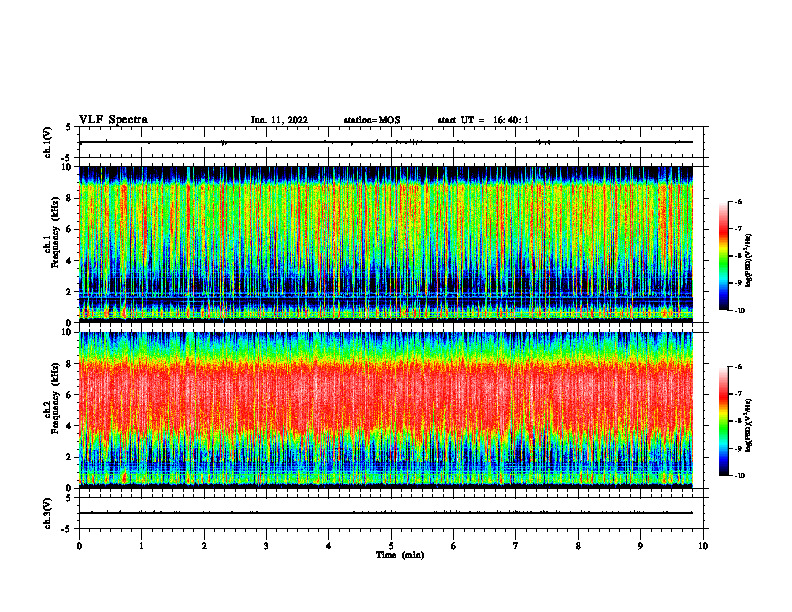Click time axis tick label "4"
This screenshot has height=612, width=792.
[329, 546]
